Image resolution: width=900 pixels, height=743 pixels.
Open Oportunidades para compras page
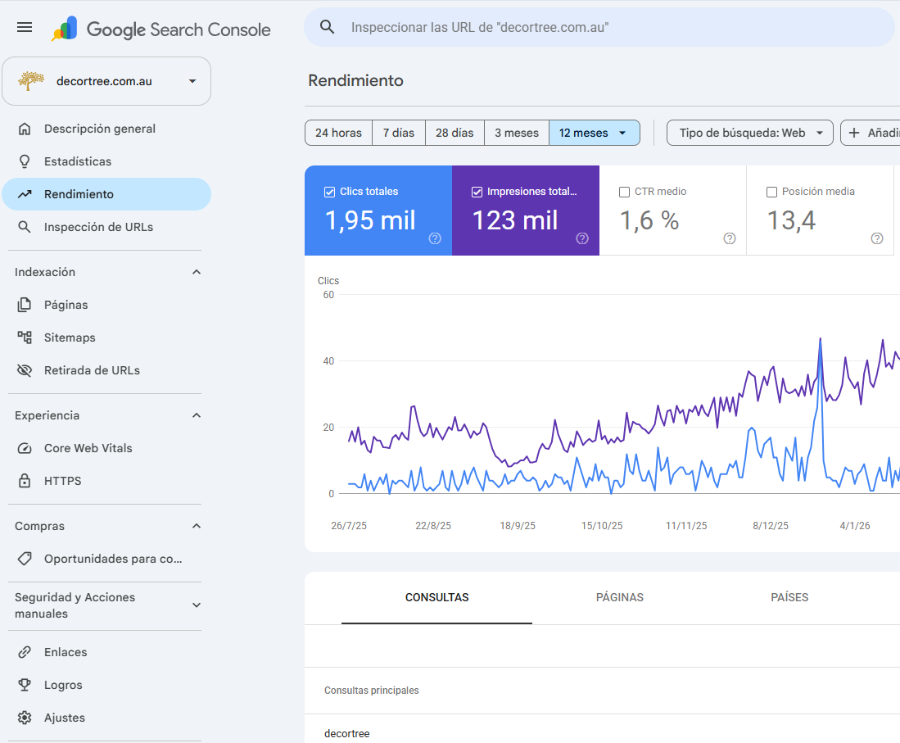click(x=107, y=559)
